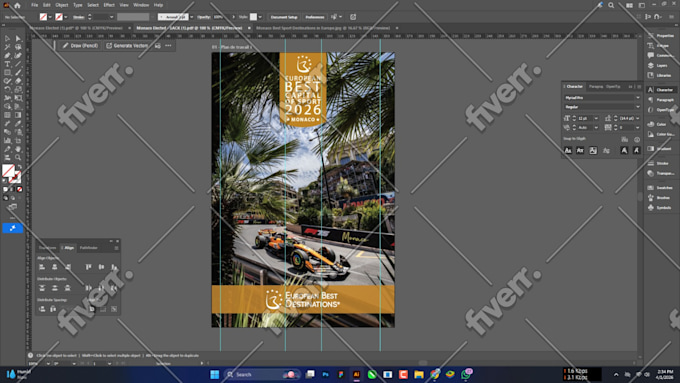The image size is (680, 383).
Task: Swap fill and stroke arrow
Action: 20,167
